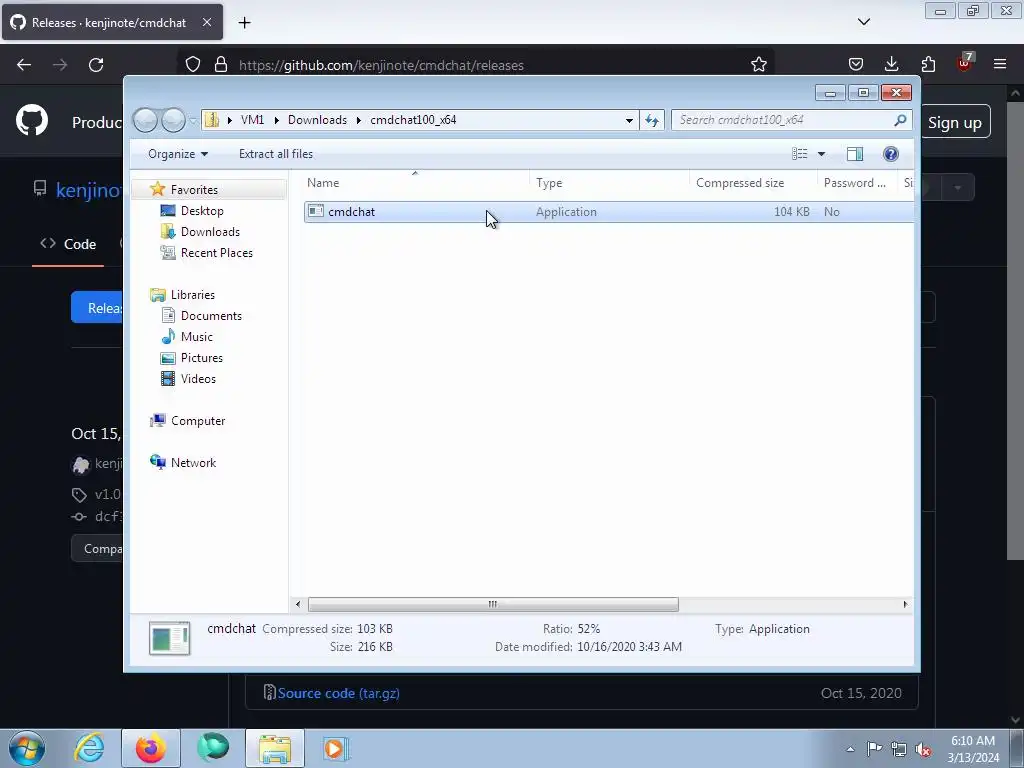
Task: Close the Releases kenjinote/cmdchat tab
Action: 206,22
